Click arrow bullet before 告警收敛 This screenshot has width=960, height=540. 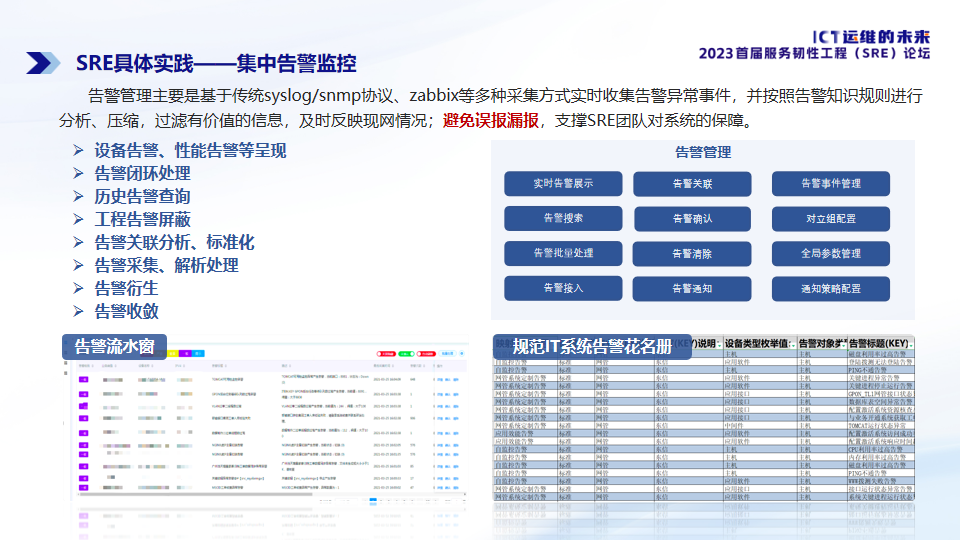pyautogui.click(x=78, y=311)
